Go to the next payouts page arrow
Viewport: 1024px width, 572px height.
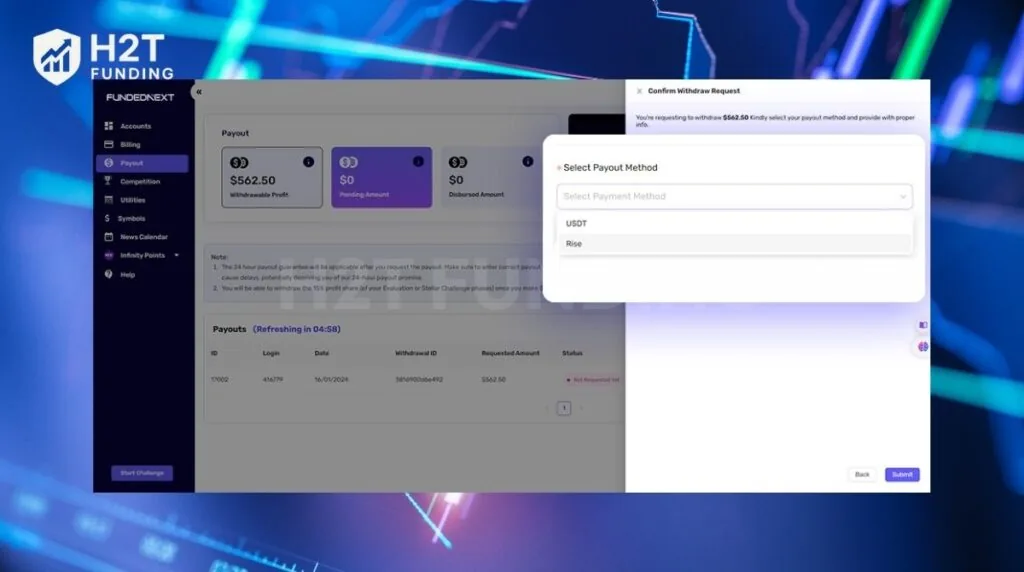(581, 408)
